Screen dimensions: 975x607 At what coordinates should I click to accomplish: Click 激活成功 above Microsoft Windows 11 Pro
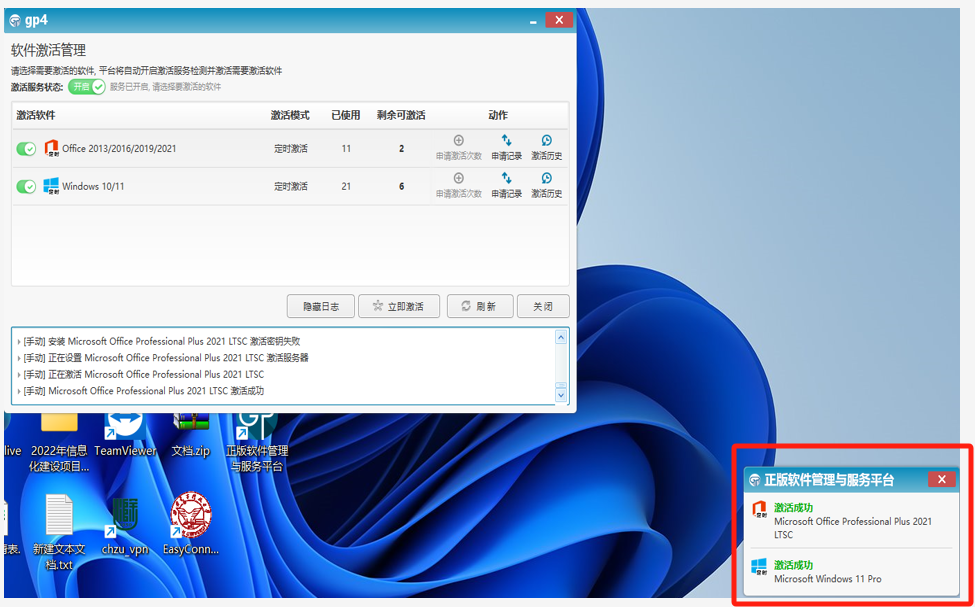coord(793,565)
